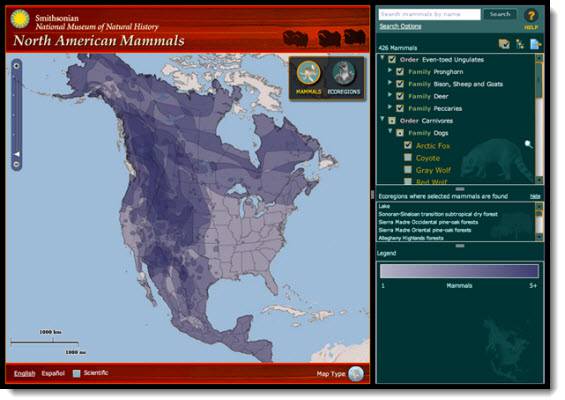
Task: Check the Coyote checkbox
Action: 408,157
